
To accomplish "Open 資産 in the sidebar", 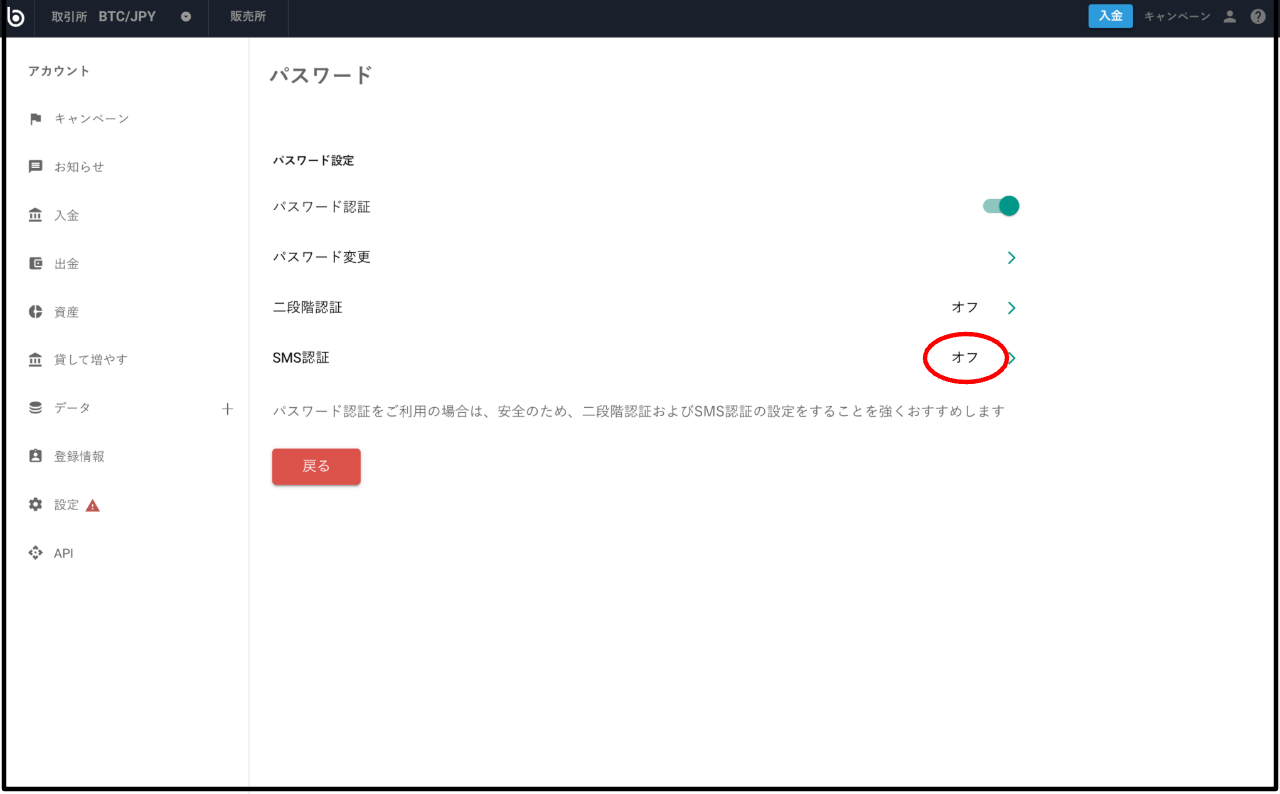I will click(x=66, y=312).
